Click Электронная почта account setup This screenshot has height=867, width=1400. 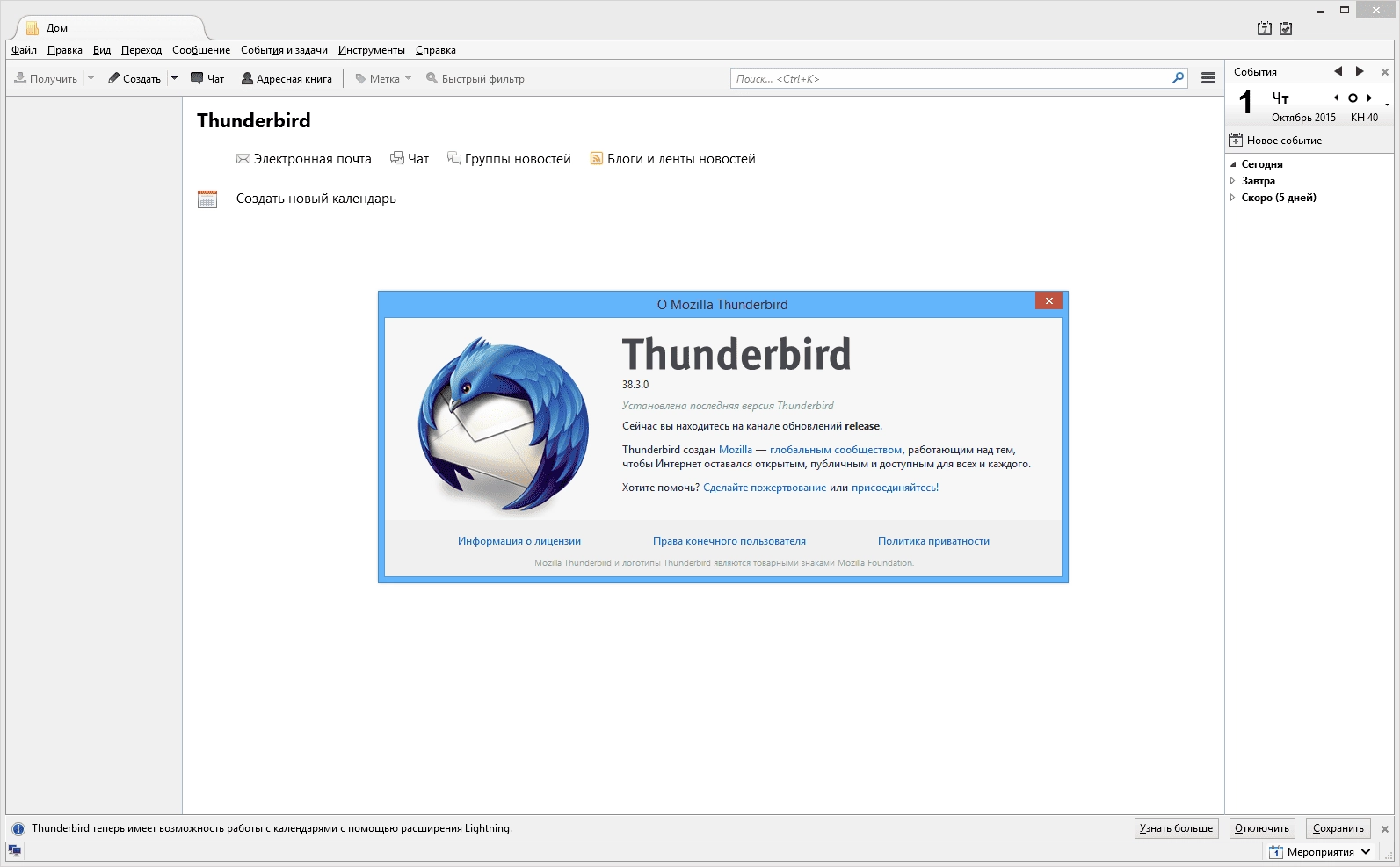point(304,159)
